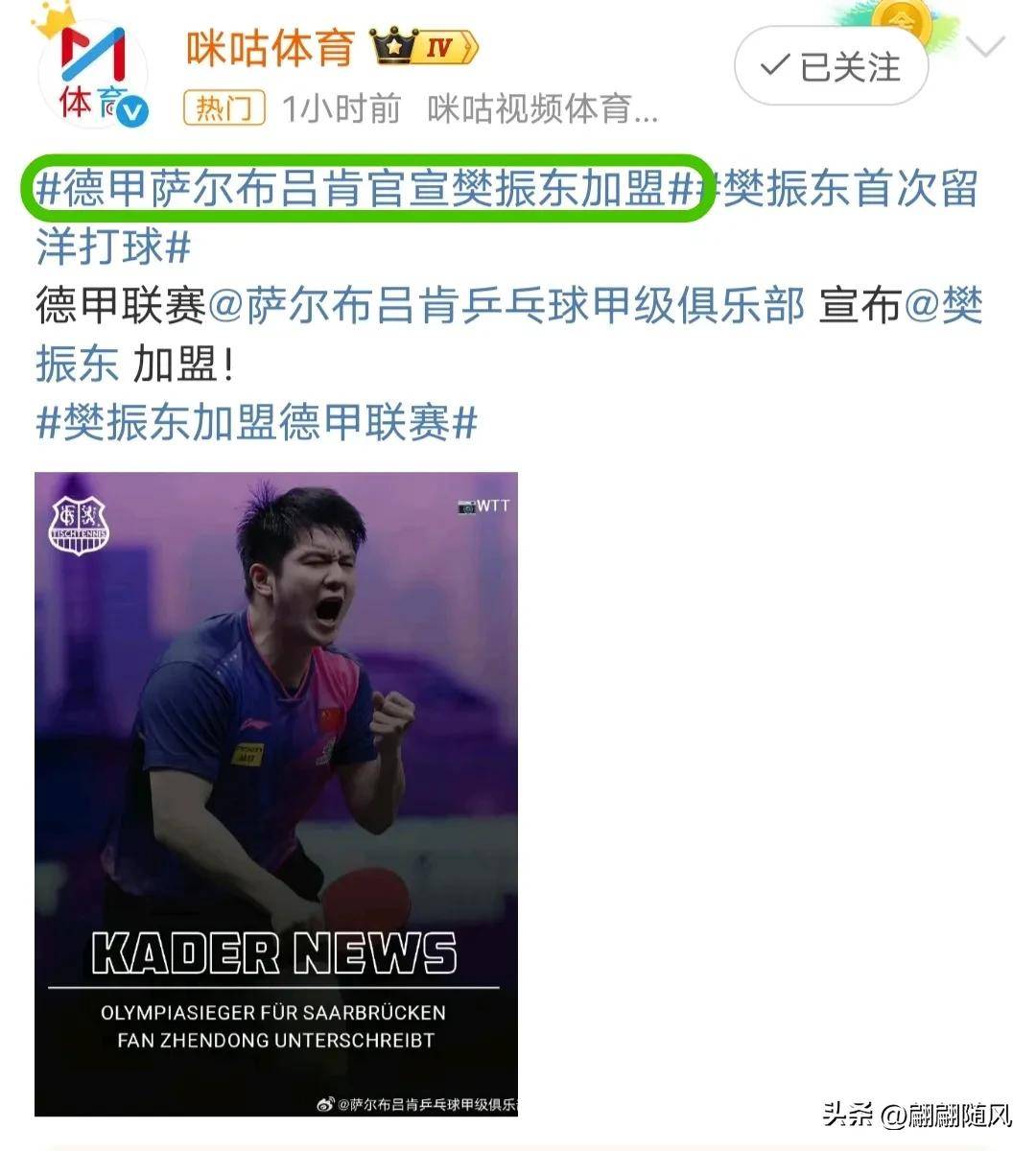Image resolution: width=1036 pixels, height=1151 pixels.
Task: Open the 咪咕体育 username
Action: coord(271,47)
